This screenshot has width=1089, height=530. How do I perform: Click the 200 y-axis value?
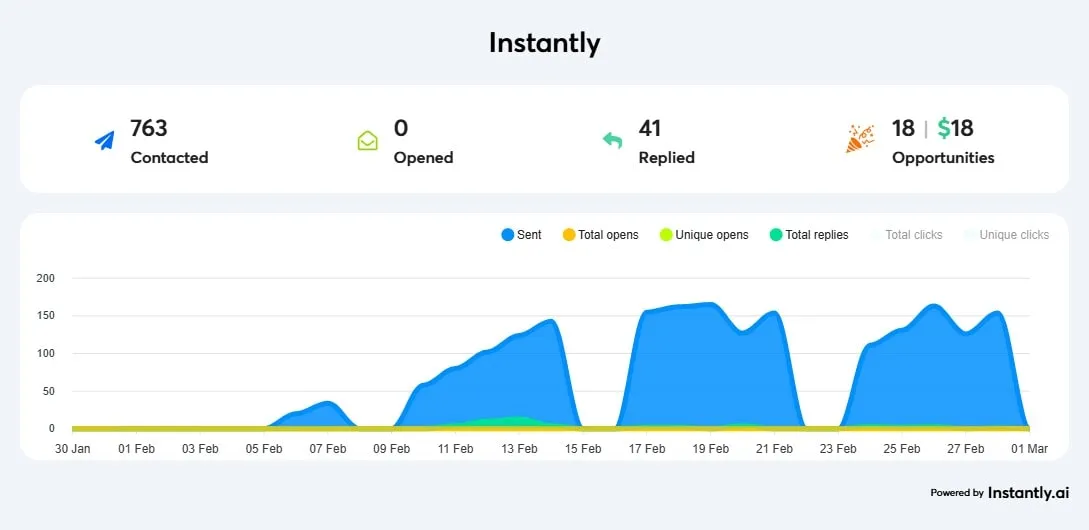(x=44, y=278)
